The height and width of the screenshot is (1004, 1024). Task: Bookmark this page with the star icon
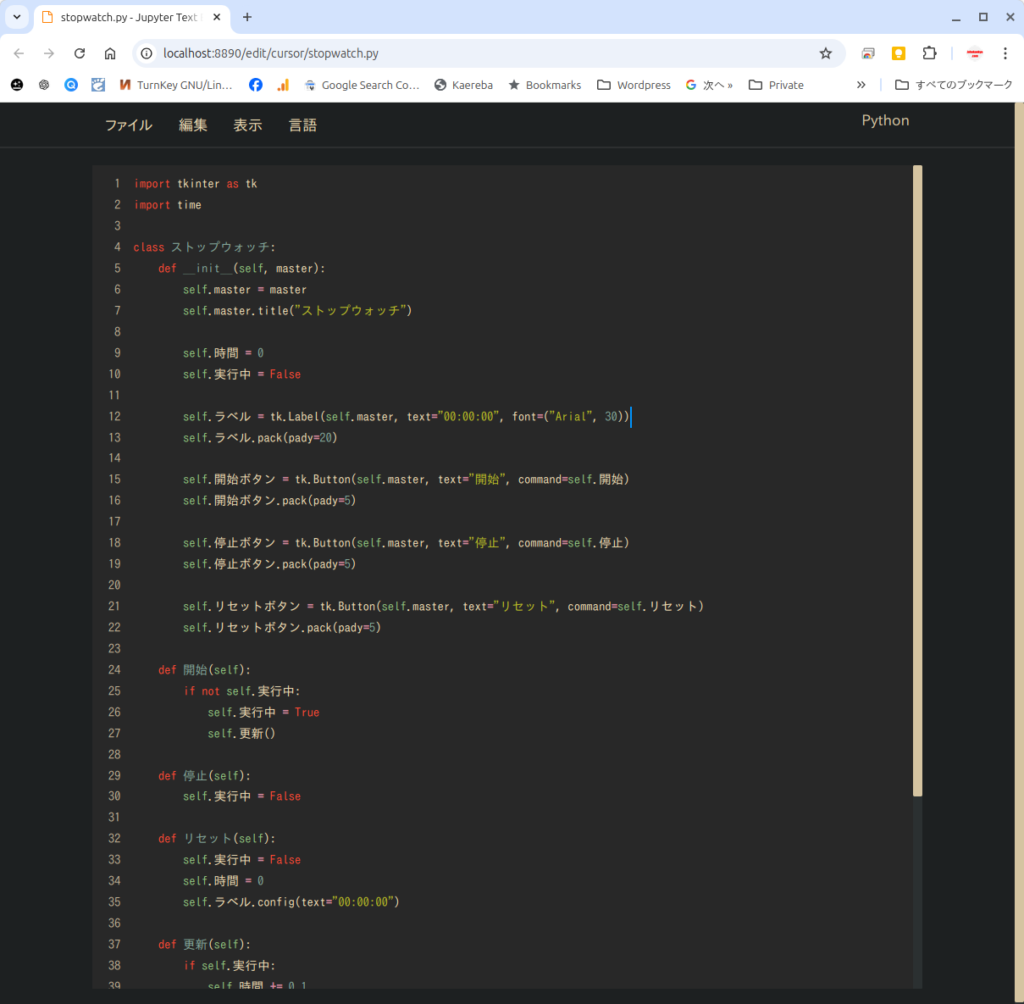coord(825,54)
